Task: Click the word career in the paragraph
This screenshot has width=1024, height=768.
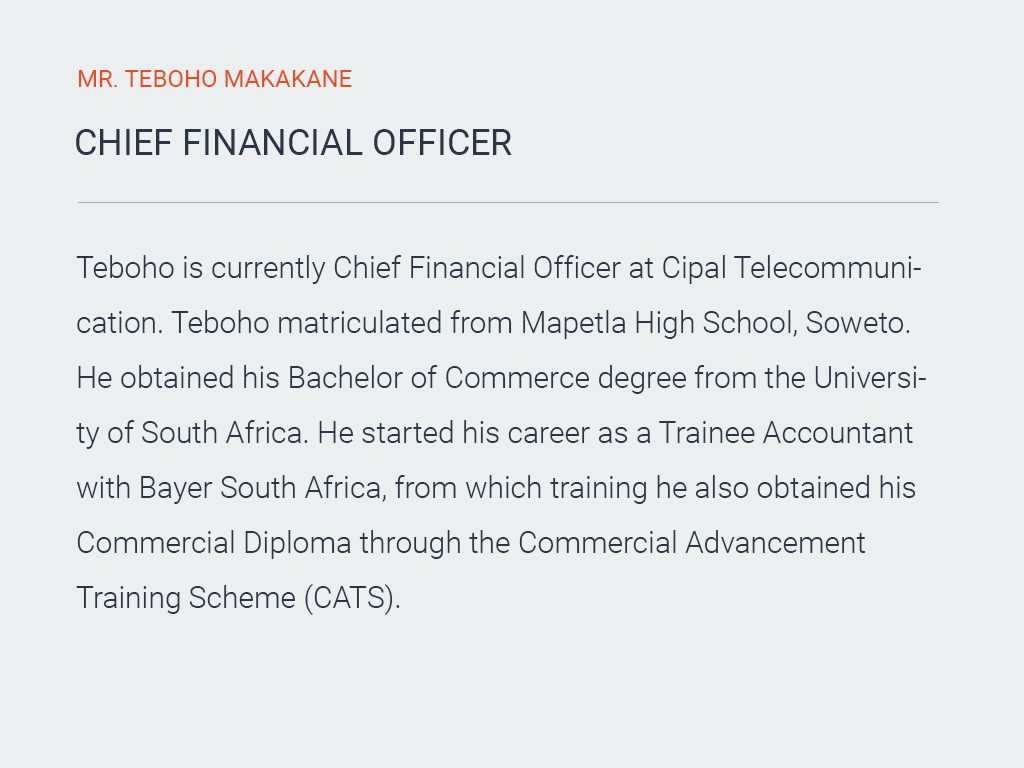Action: (x=549, y=433)
